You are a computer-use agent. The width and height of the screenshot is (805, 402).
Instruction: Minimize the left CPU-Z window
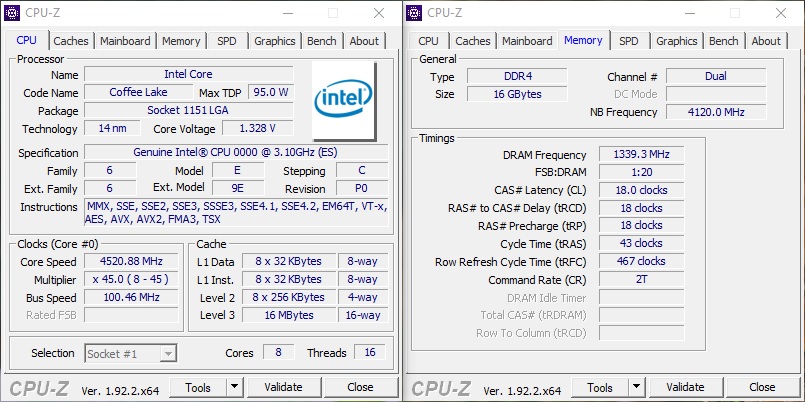pyautogui.click(x=287, y=13)
